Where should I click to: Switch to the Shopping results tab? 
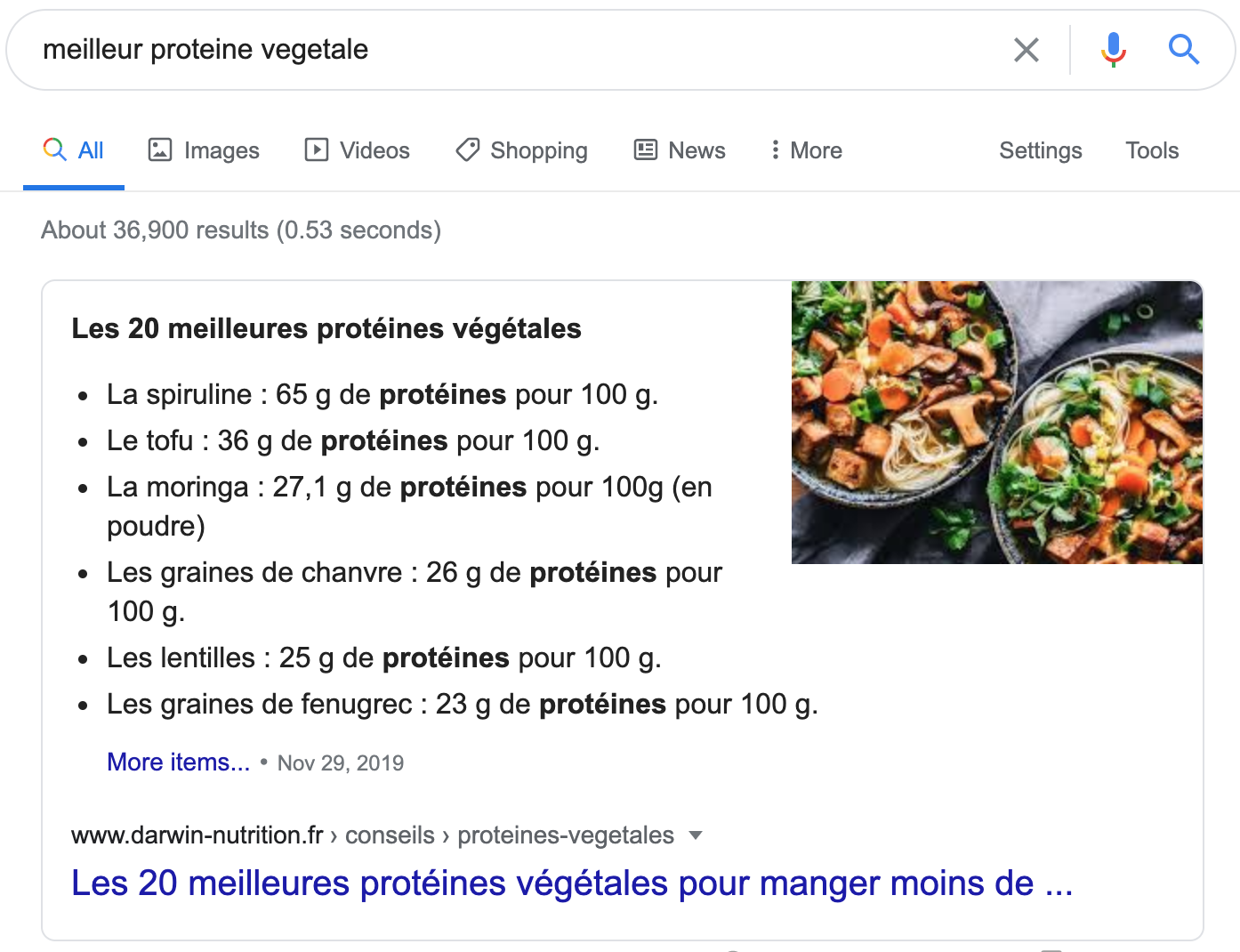coord(538,150)
